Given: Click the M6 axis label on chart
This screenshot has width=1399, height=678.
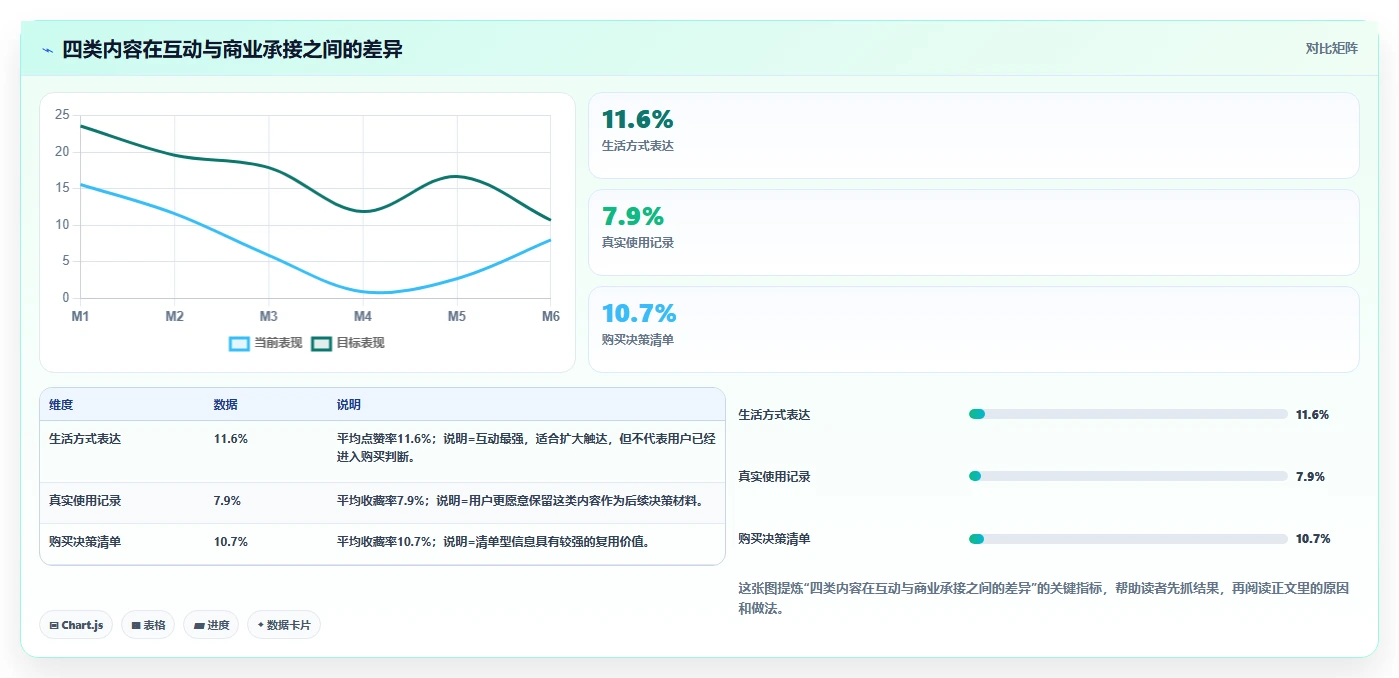Looking at the screenshot, I should [551, 316].
